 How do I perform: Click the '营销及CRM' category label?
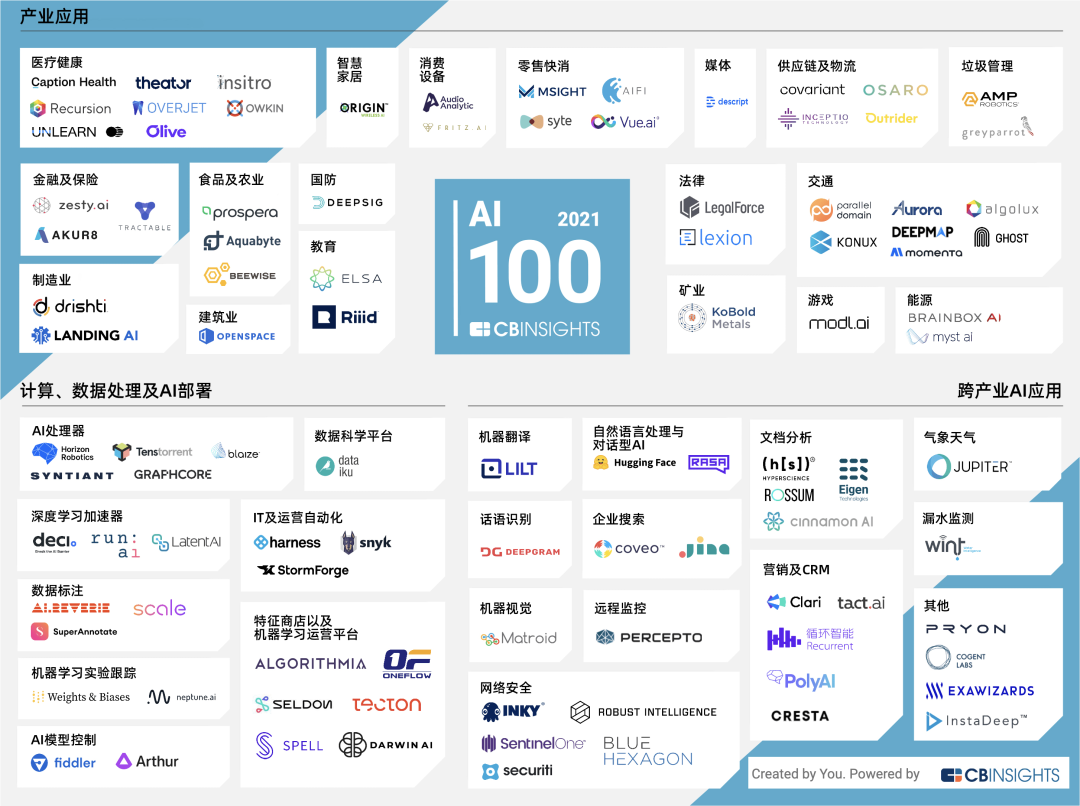796,570
